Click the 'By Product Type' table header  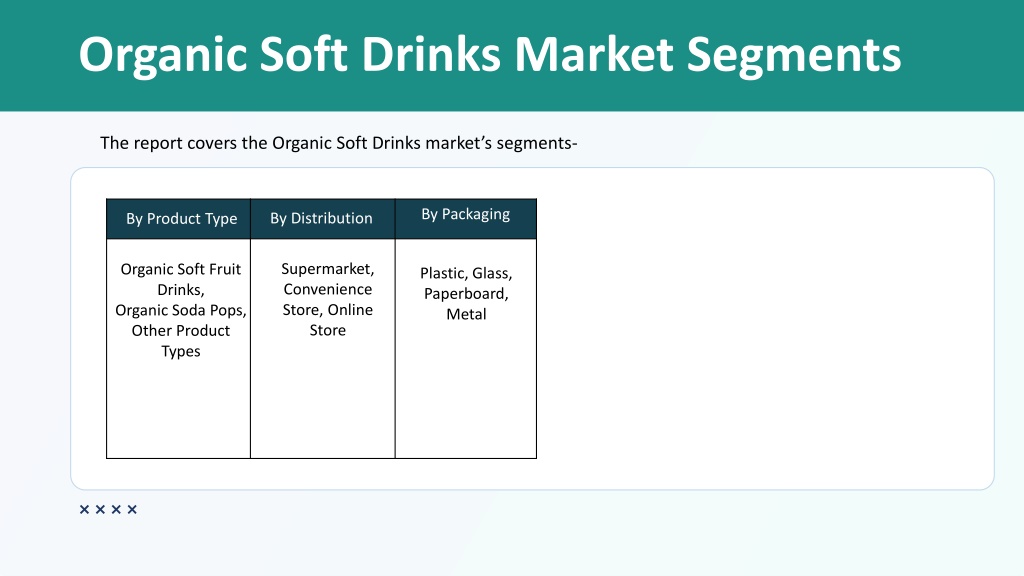point(182,219)
